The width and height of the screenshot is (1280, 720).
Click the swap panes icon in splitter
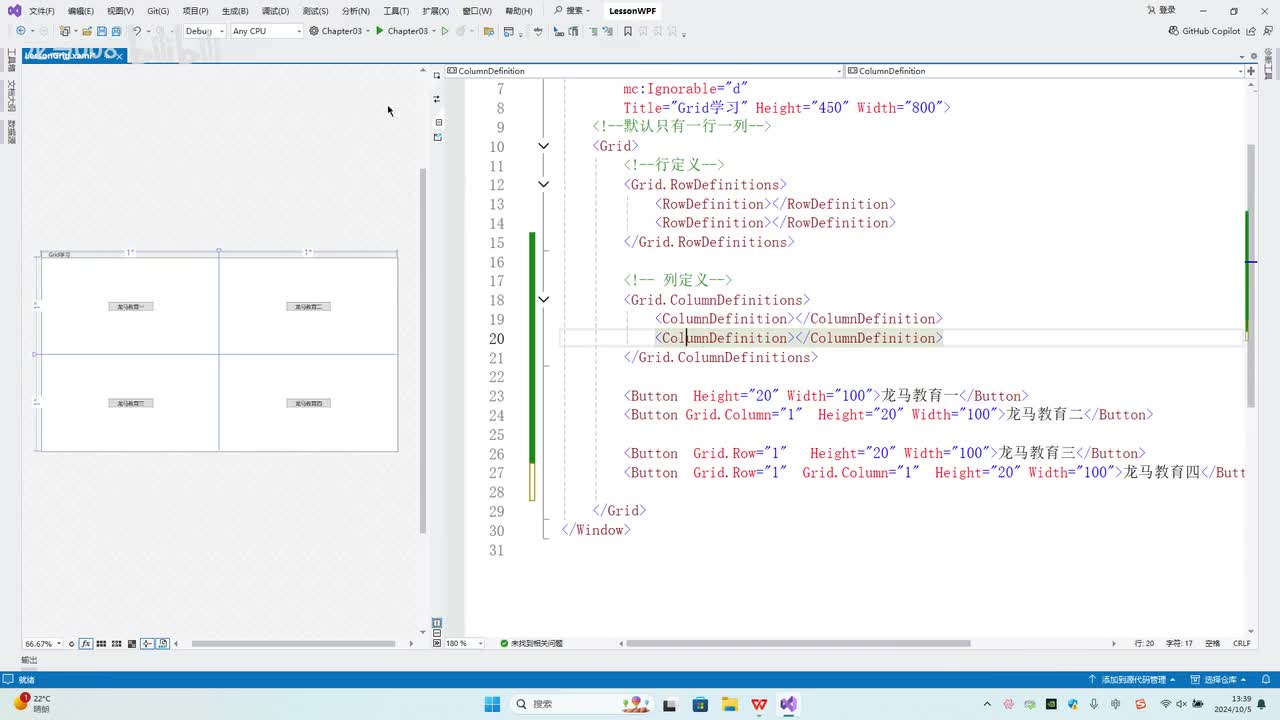[x=437, y=99]
